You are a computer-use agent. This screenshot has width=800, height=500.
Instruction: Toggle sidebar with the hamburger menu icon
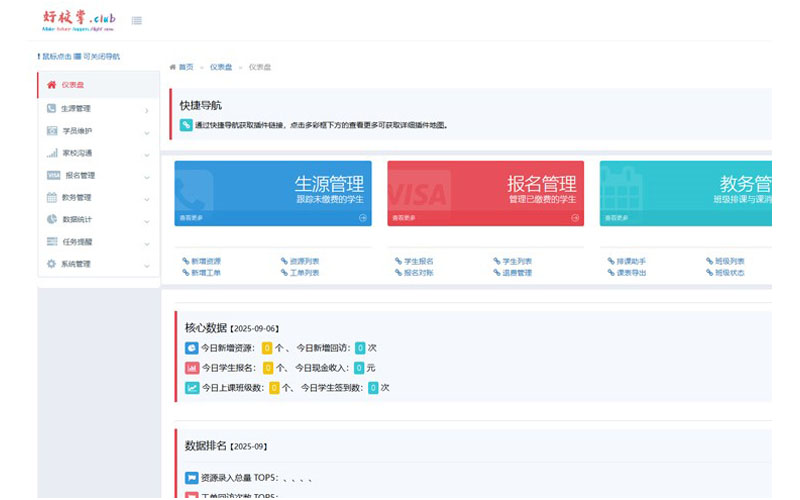pyautogui.click(x=136, y=20)
